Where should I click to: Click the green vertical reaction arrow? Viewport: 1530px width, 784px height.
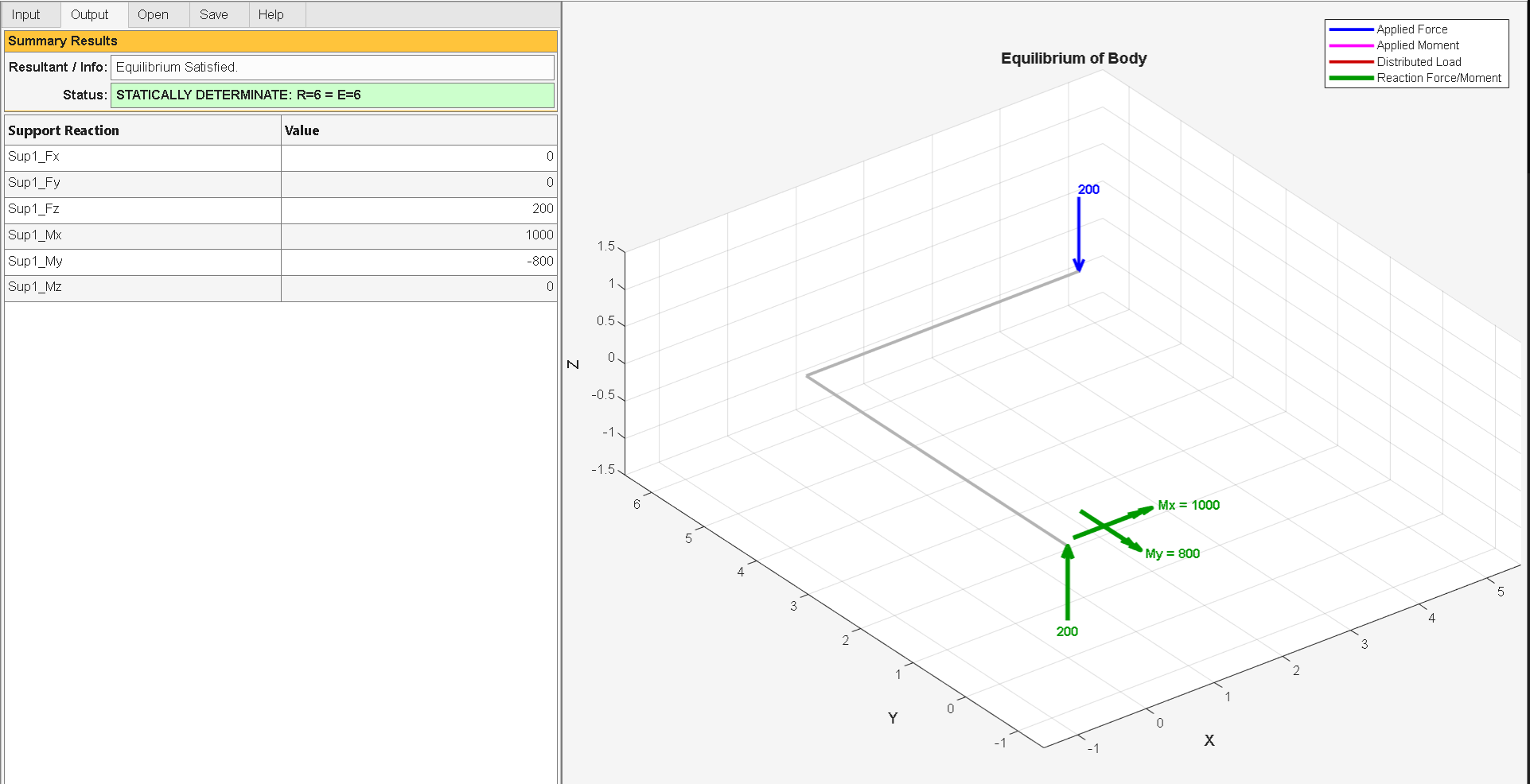click(1068, 582)
